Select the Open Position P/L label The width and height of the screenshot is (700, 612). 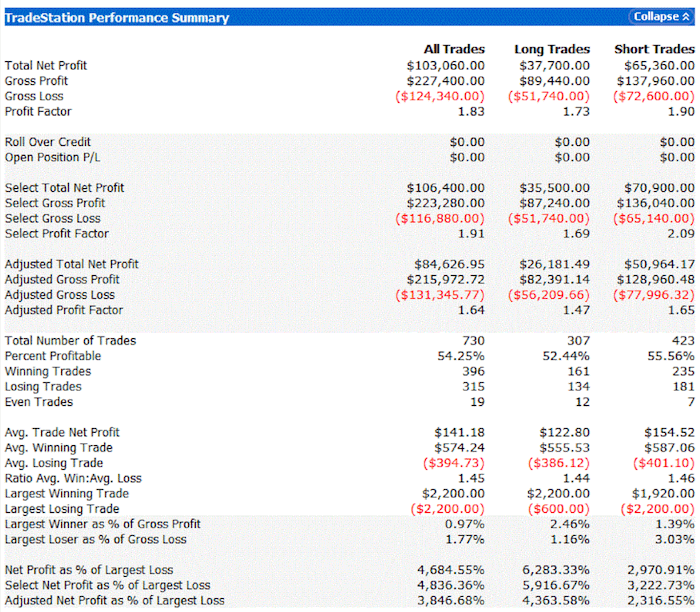click(53, 157)
